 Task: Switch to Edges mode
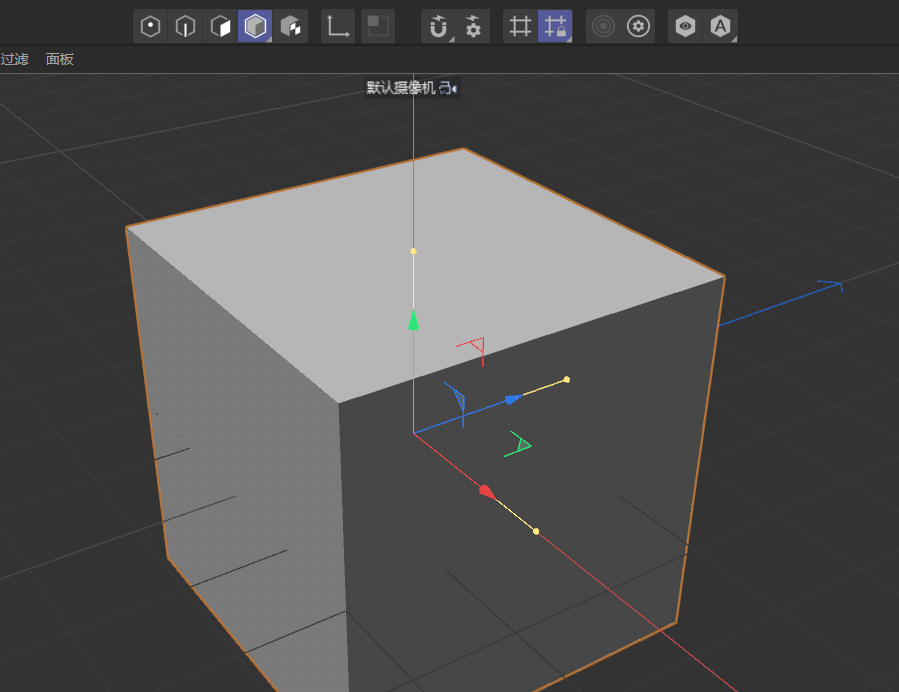pyautogui.click(x=185, y=27)
